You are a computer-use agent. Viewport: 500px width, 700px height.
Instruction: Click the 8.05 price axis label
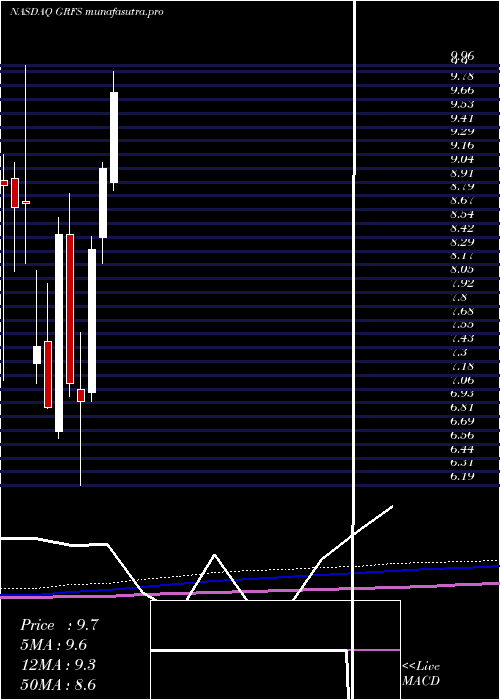coord(462,270)
